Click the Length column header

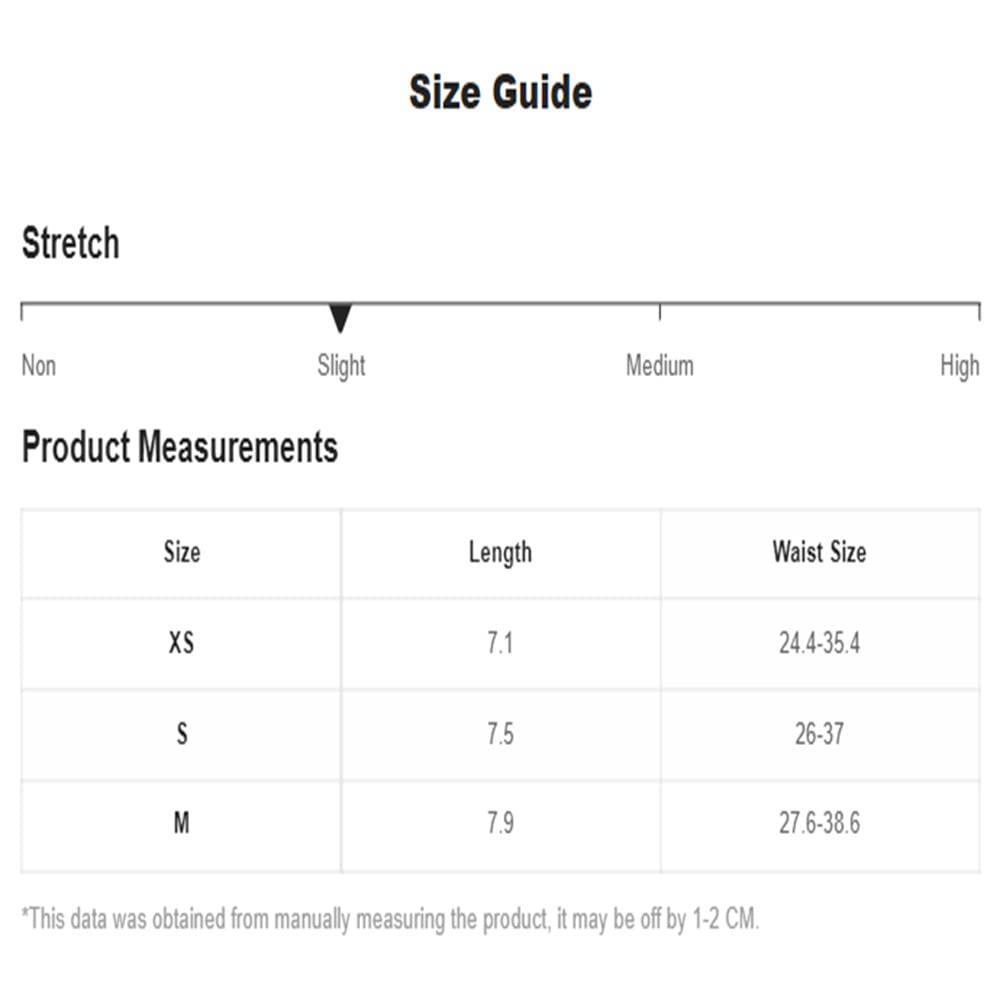(501, 552)
